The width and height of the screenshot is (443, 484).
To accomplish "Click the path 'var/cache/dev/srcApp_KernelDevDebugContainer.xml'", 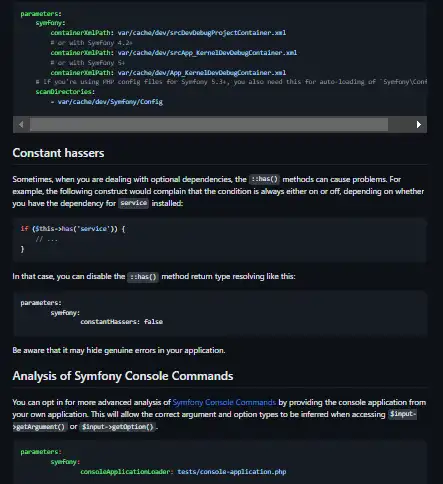I will [207, 53].
